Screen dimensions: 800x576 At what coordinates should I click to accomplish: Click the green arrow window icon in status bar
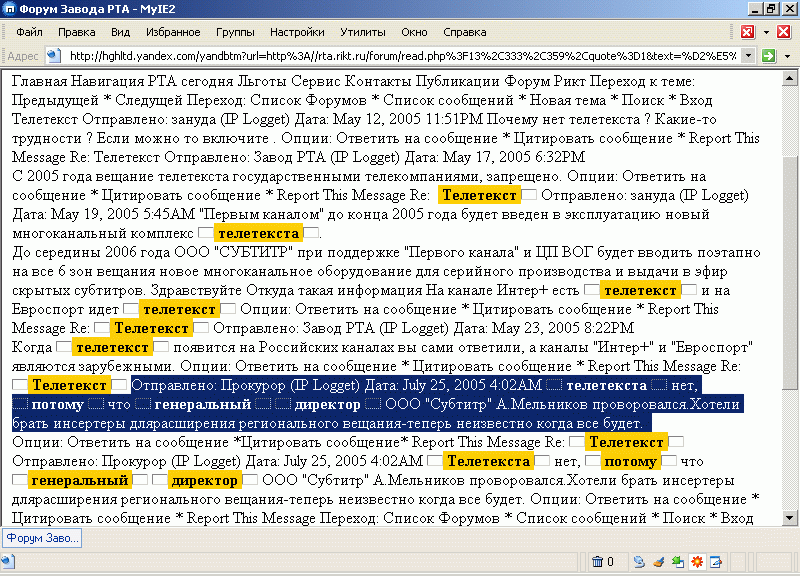tap(678, 562)
